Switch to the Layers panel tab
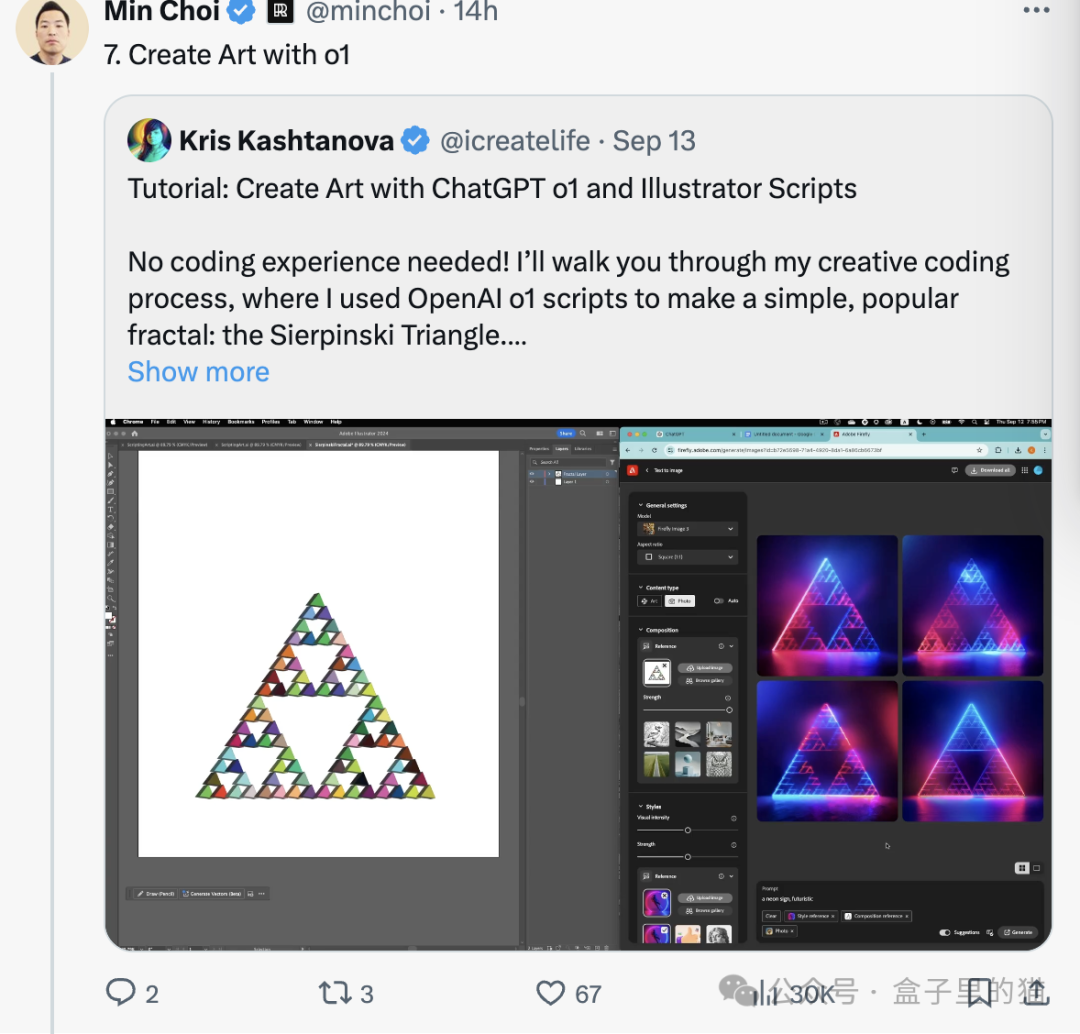The image size is (1080, 1034). 561,449
